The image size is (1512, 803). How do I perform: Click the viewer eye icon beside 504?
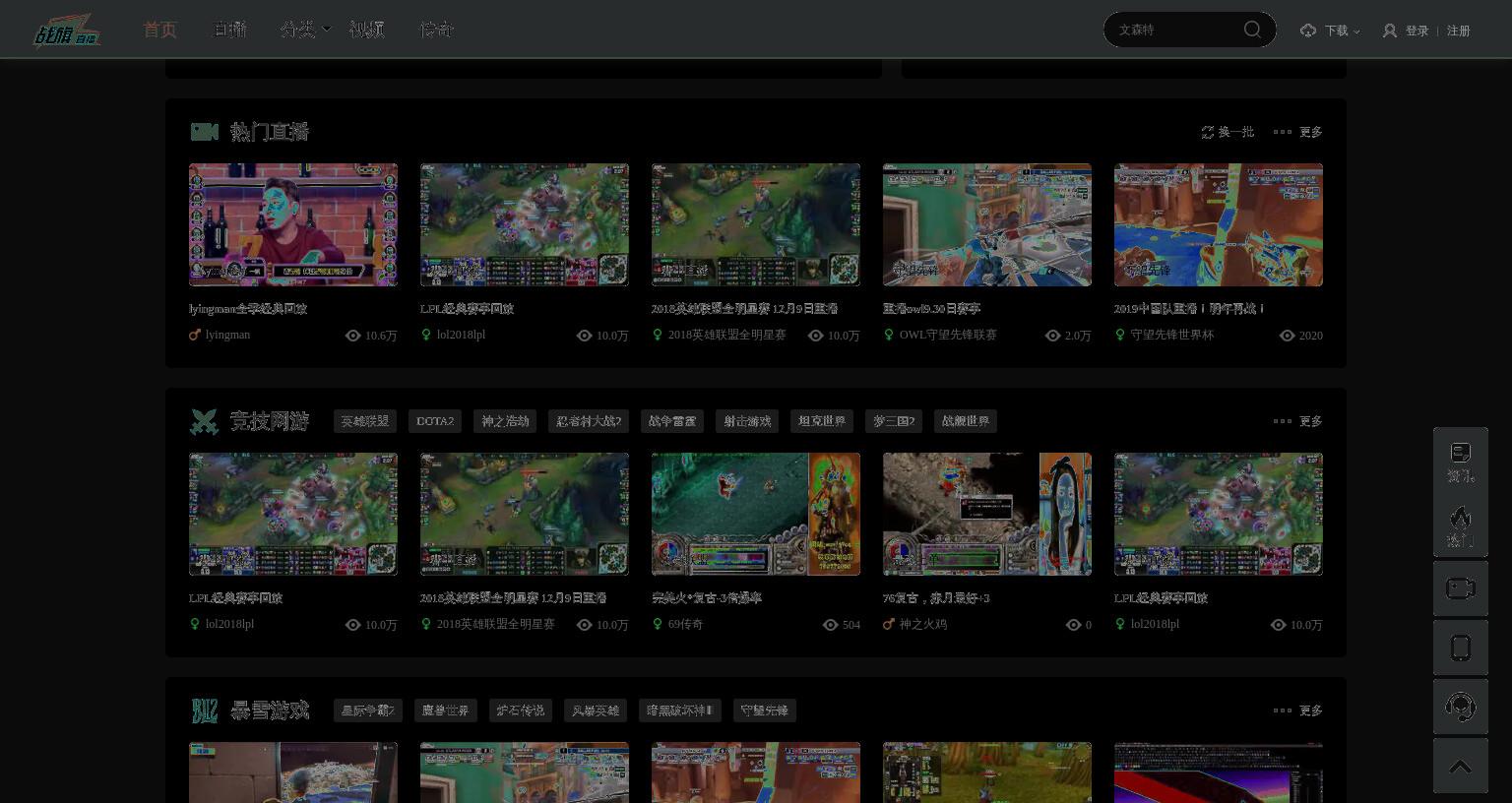830,625
